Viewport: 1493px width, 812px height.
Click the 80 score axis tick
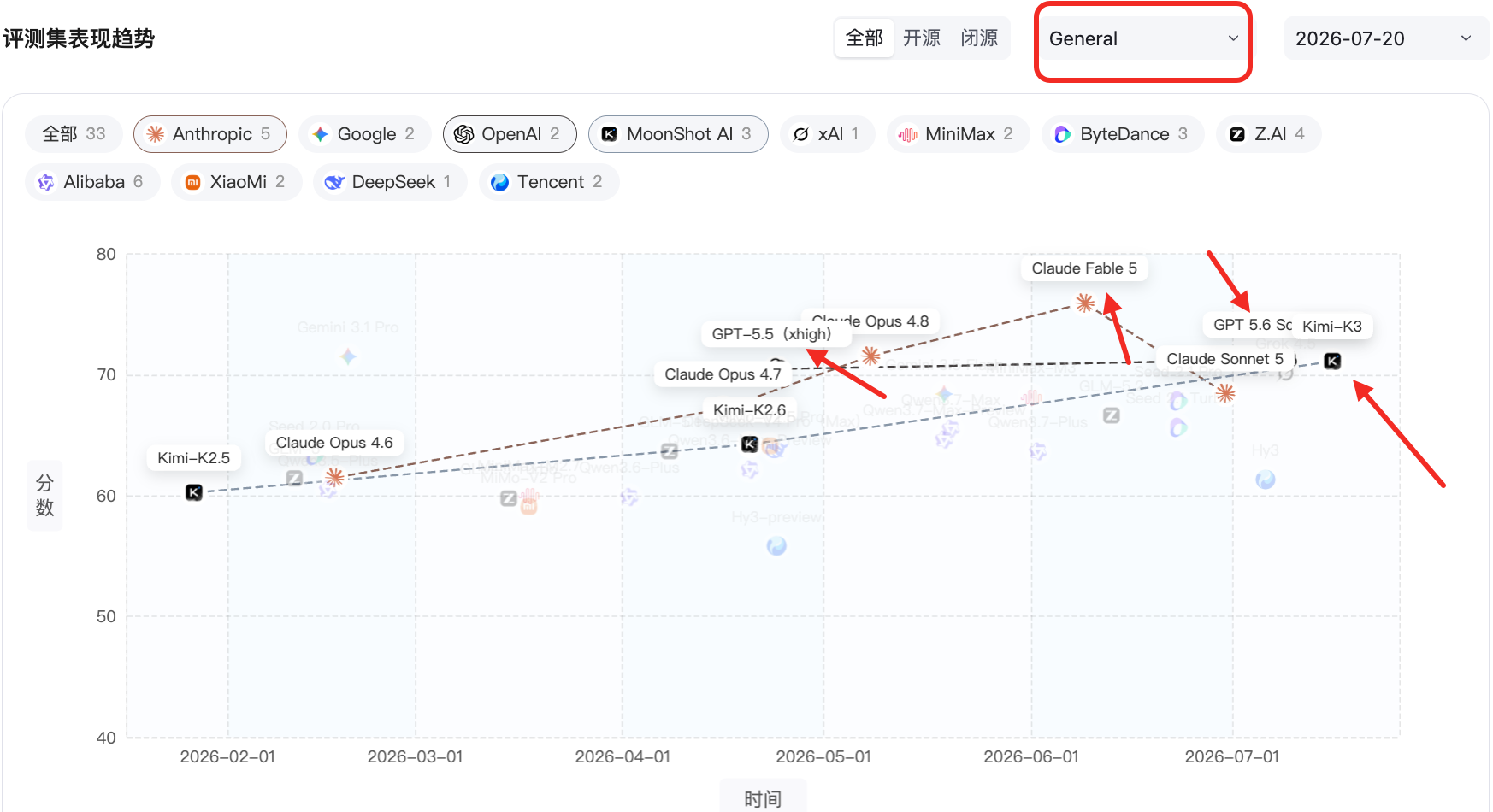pyautogui.click(x=106, y=254)
